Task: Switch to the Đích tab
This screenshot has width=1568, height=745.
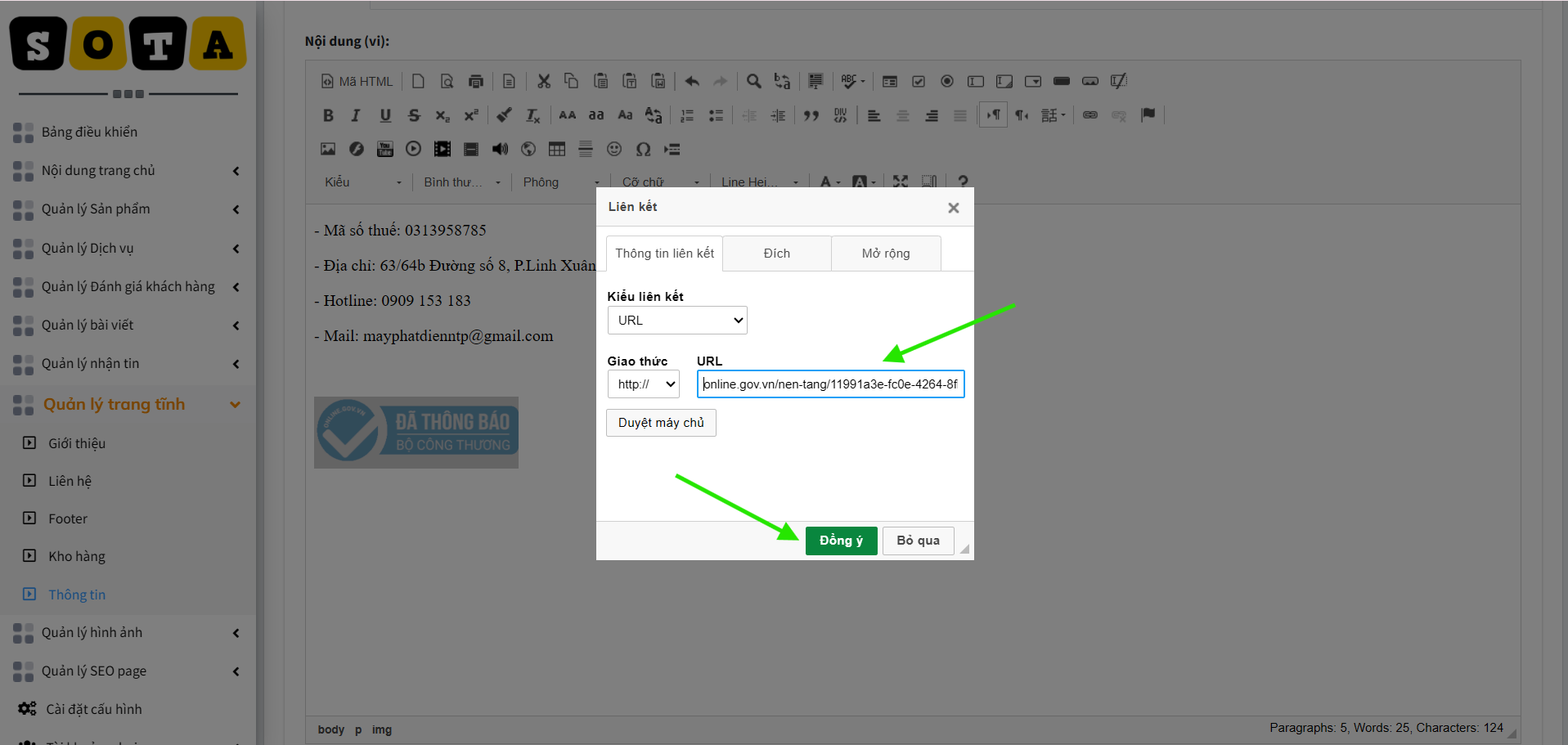Action: pos(777,254)
